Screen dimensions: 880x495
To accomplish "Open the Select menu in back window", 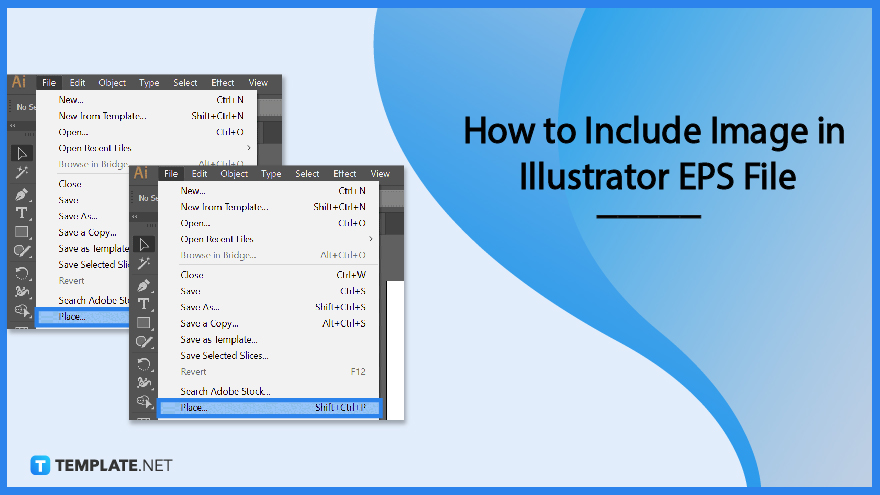I will click(185, 82).
